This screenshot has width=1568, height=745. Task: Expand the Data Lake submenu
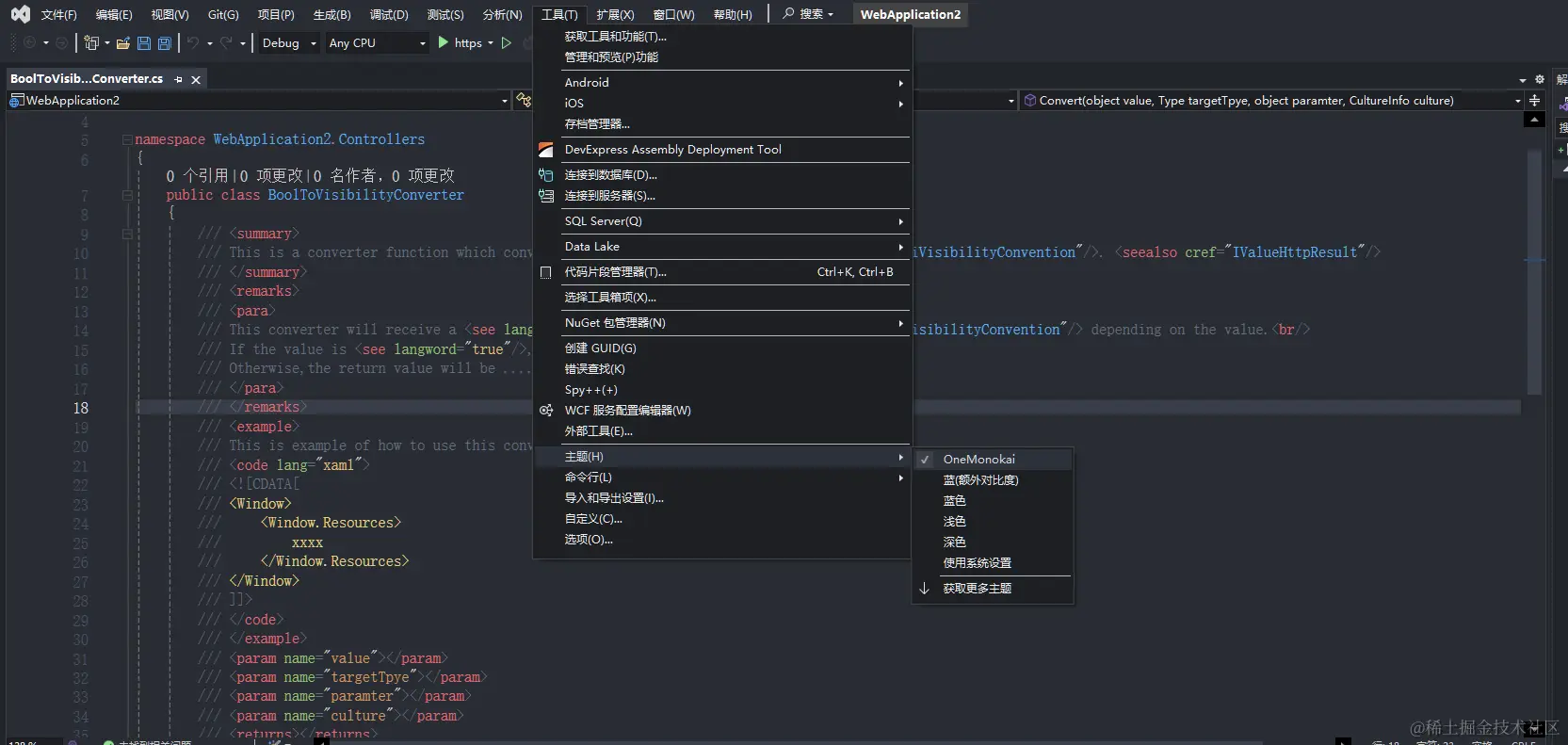pyautogui.click(x=721, y=247)
